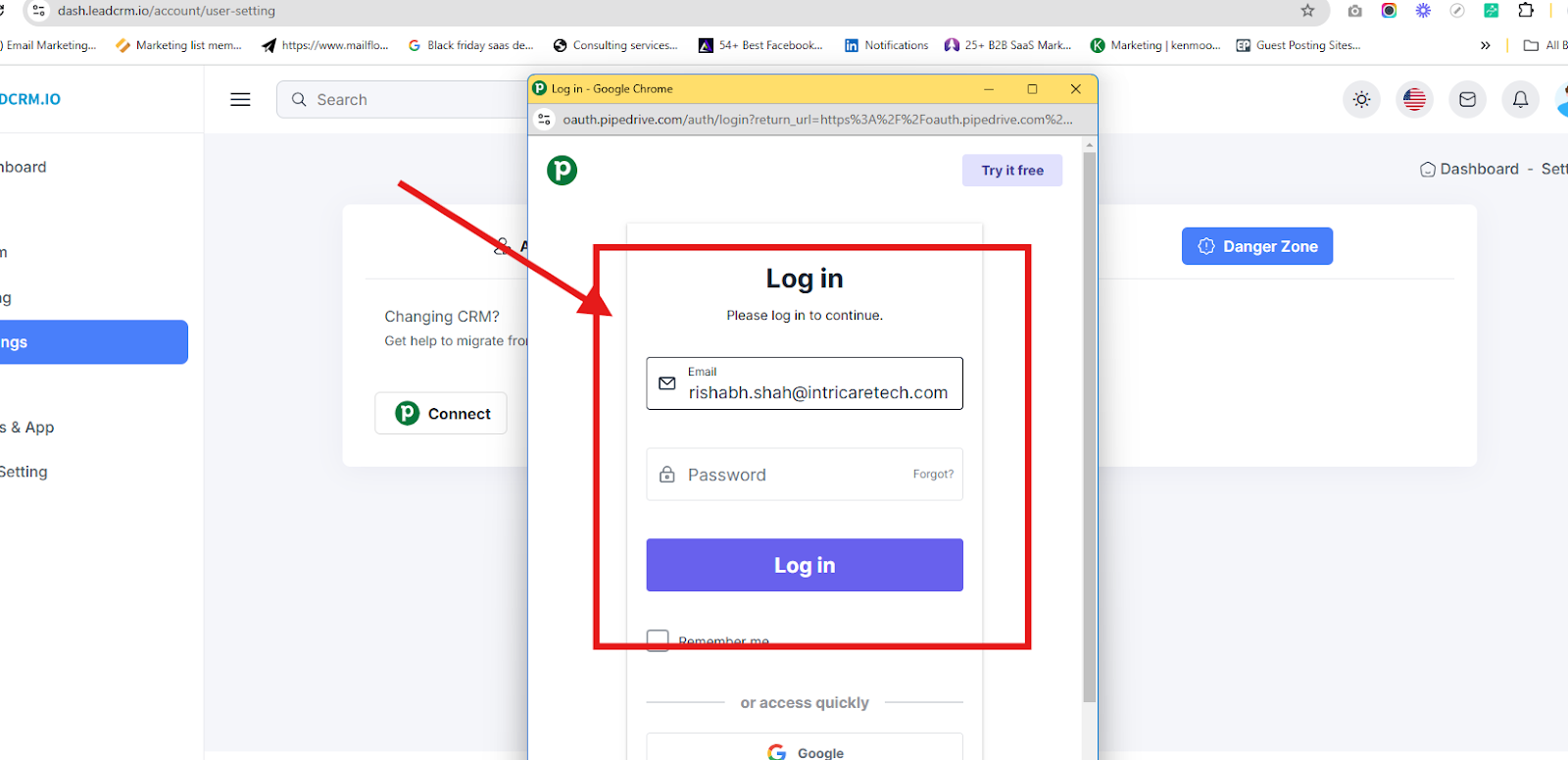This screenshot has height=760, width=1568.
Task: Click the LeadCRM.IO logo
Action: click(x=30, y=99)
